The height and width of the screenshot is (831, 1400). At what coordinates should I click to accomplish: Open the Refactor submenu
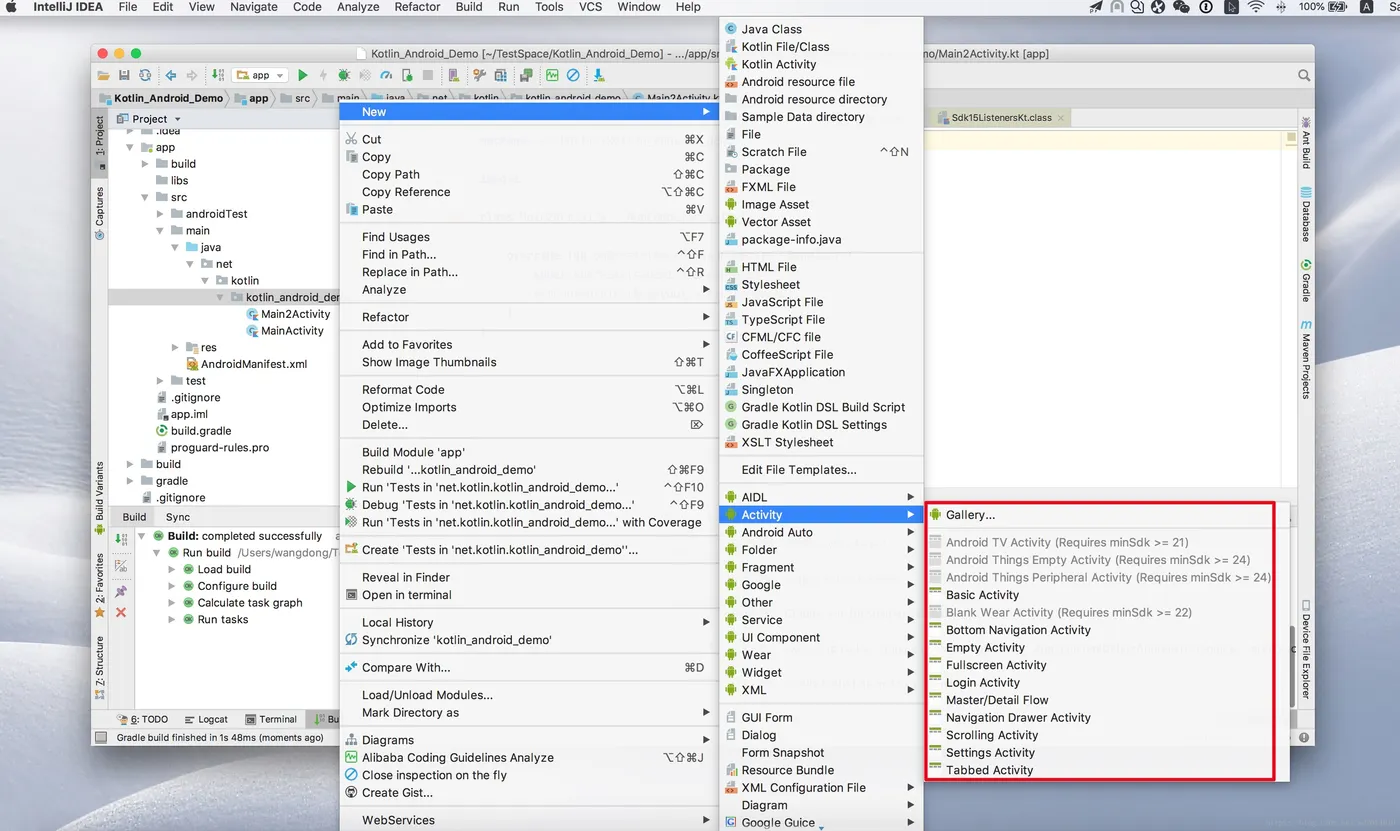tap(527, 317)
